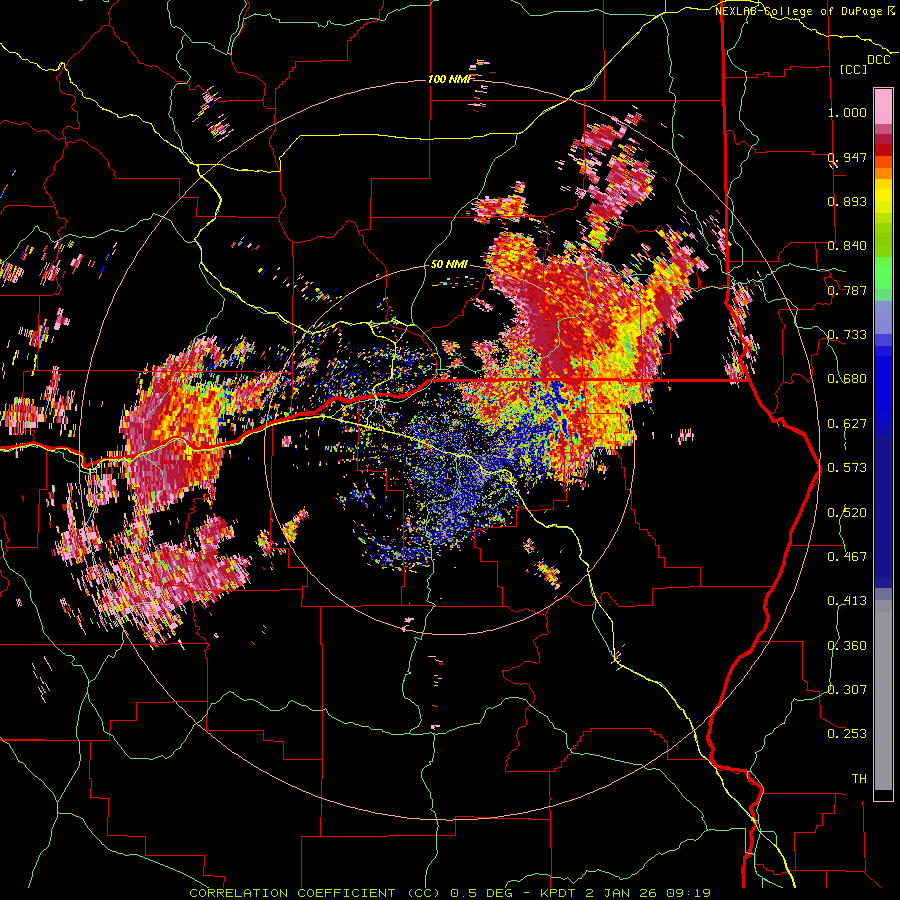Select the 0.680 scale value
The image size is (900, 900).
point(847,379)
